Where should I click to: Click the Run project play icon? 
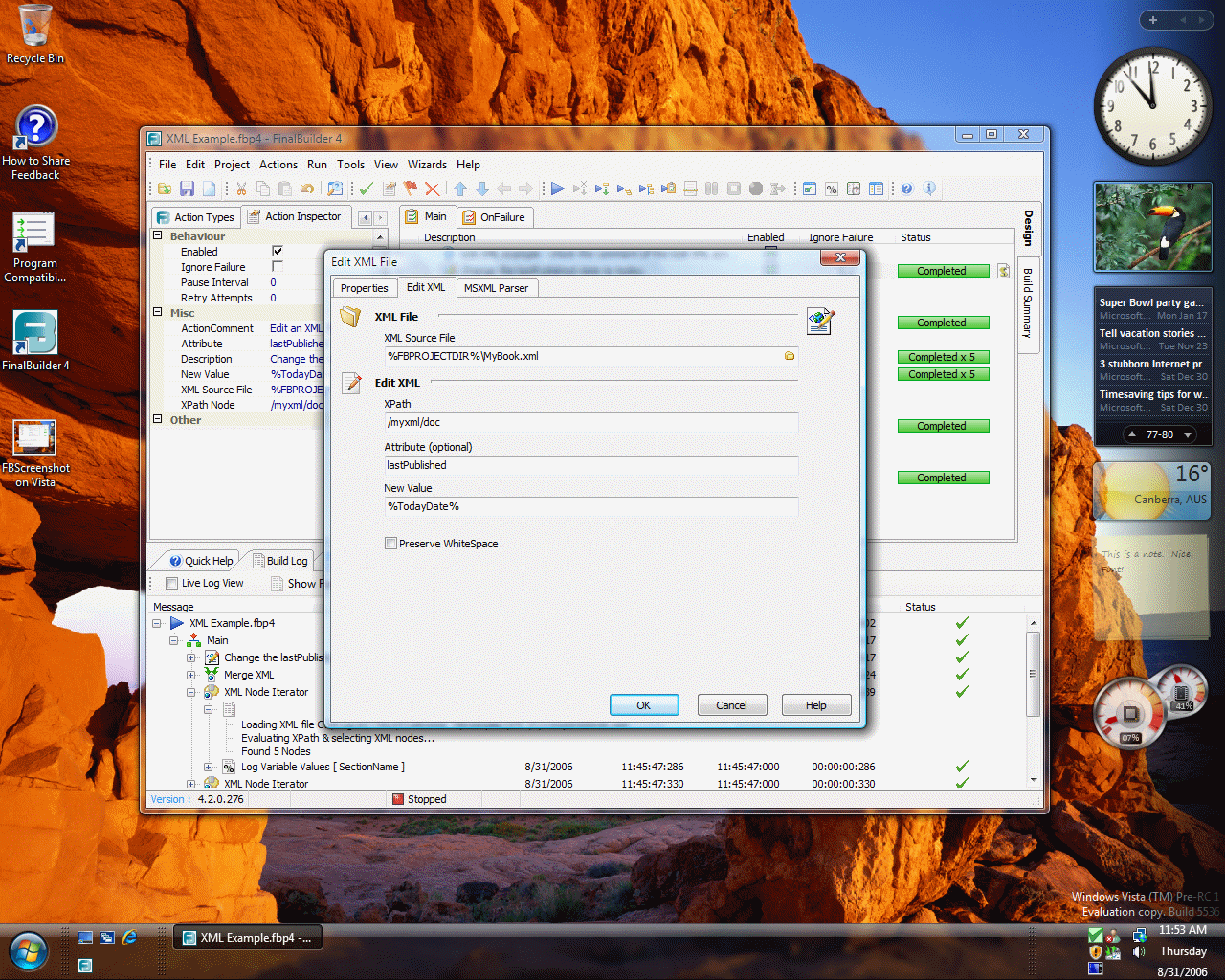point(557,189)
